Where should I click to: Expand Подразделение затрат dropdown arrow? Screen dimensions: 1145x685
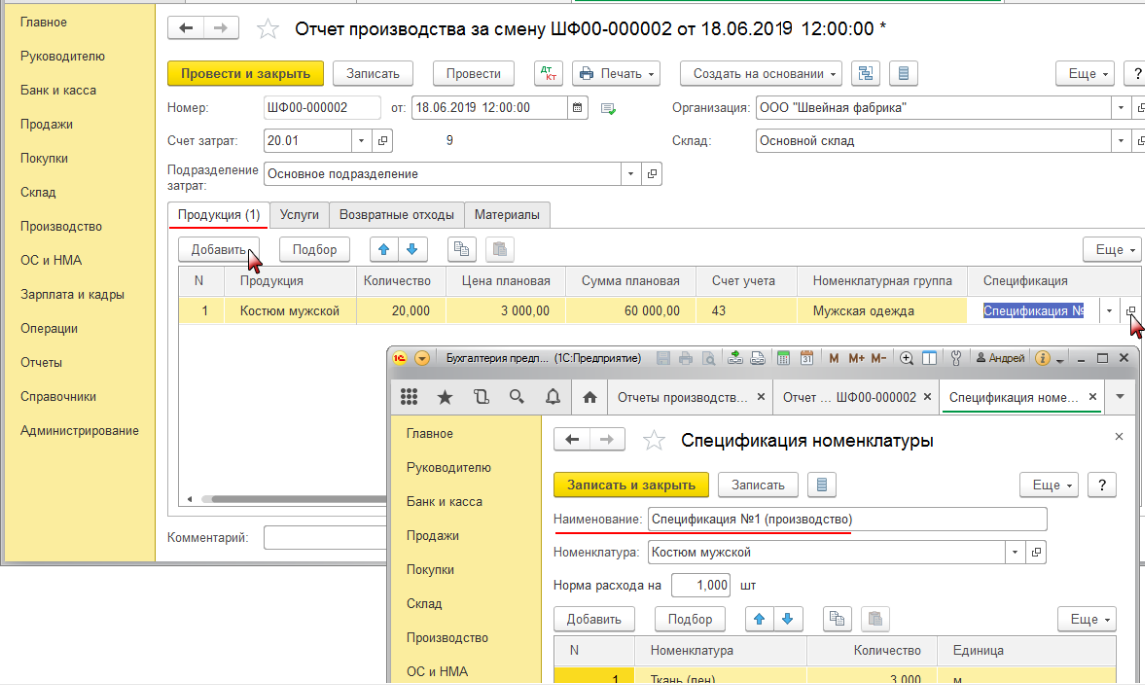pos(631,174)
